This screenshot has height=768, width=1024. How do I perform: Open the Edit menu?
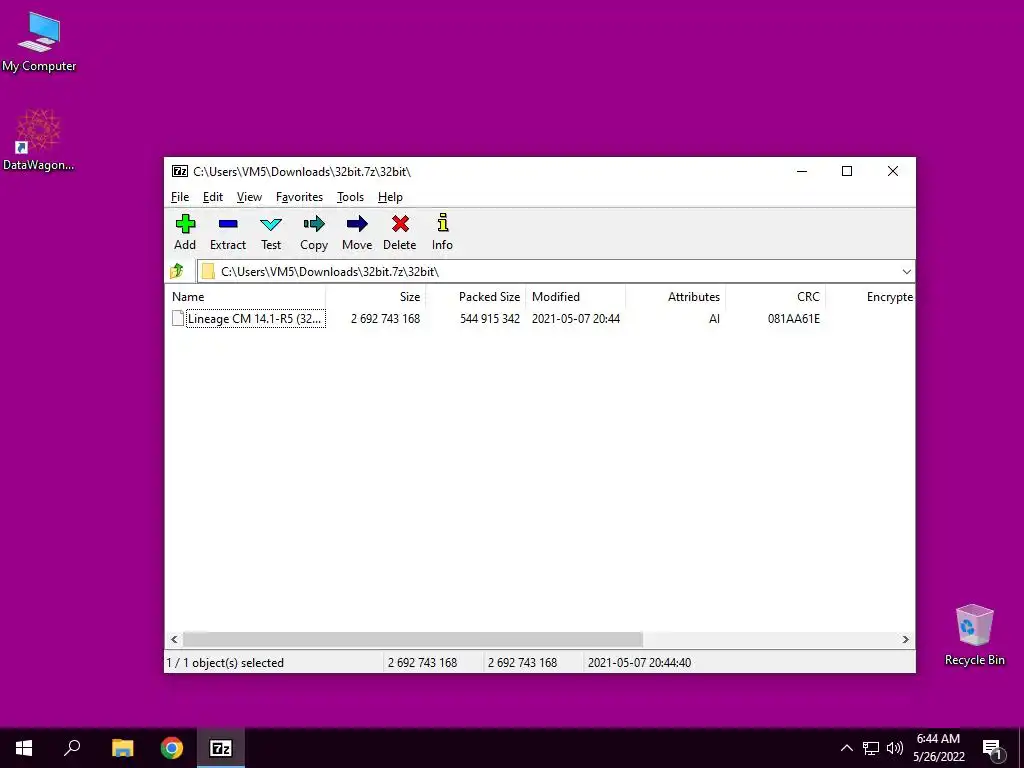coord(213,197)
